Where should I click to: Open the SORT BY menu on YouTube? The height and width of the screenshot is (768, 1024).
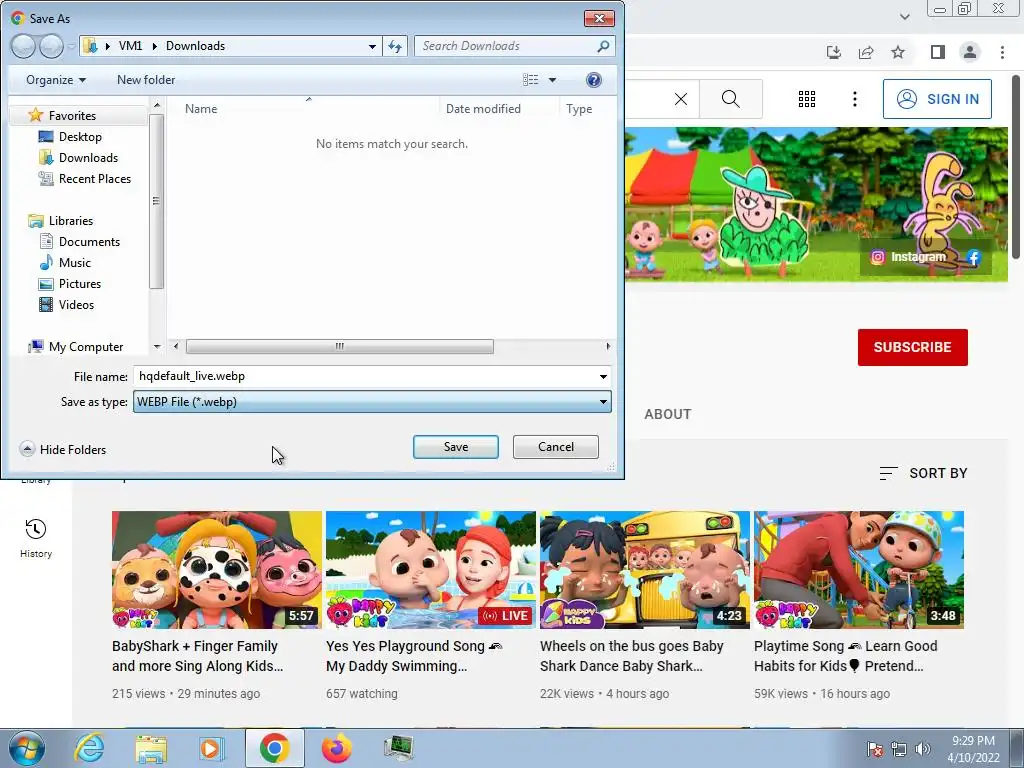(x=923, y=473)
